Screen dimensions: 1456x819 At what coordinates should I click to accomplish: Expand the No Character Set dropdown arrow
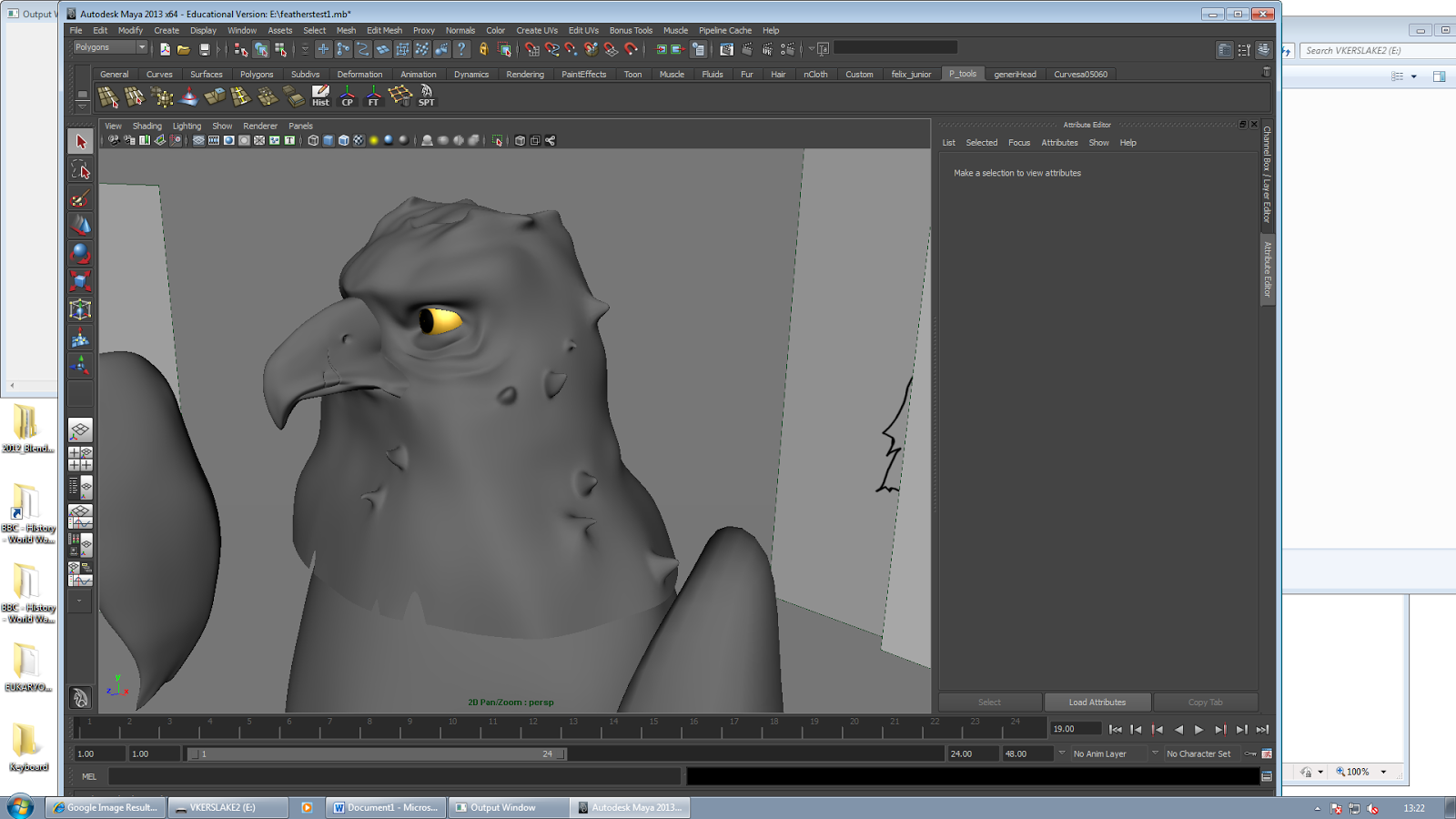pyautogui.click(x=1155, y=753)
